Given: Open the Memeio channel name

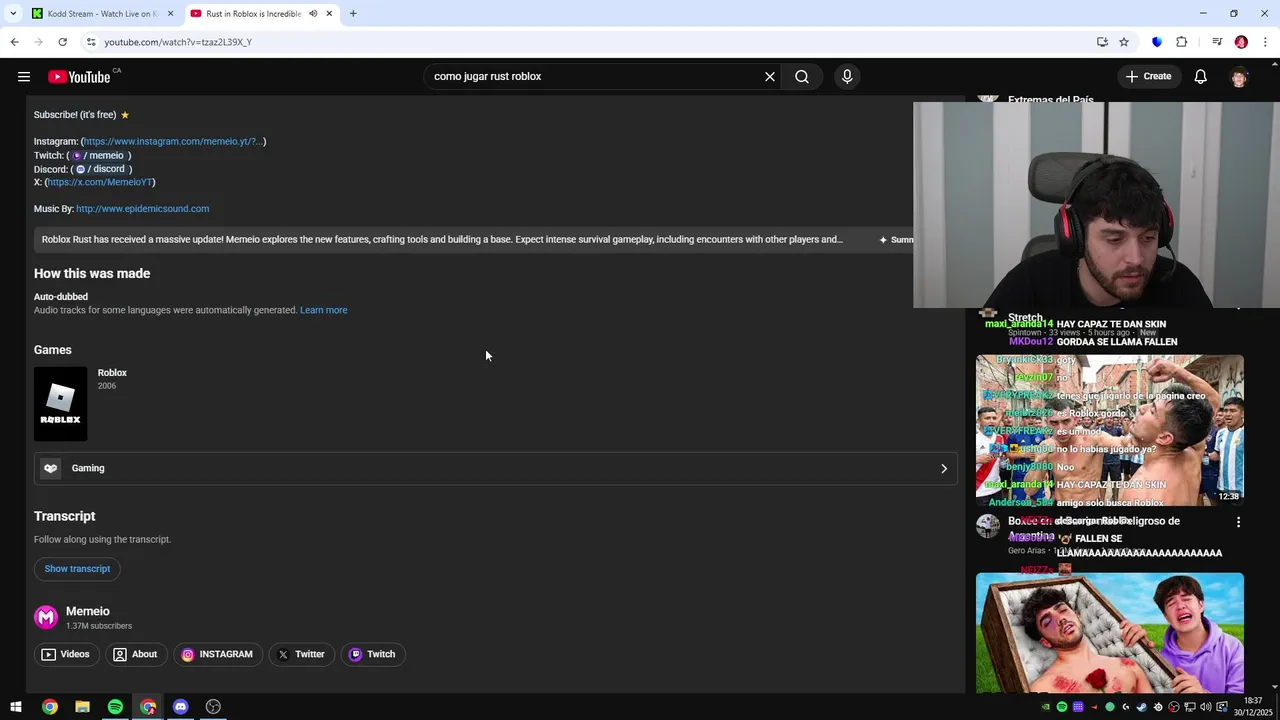Looking at the screenshot, I should pyautogui.click(x=88, y=612).
